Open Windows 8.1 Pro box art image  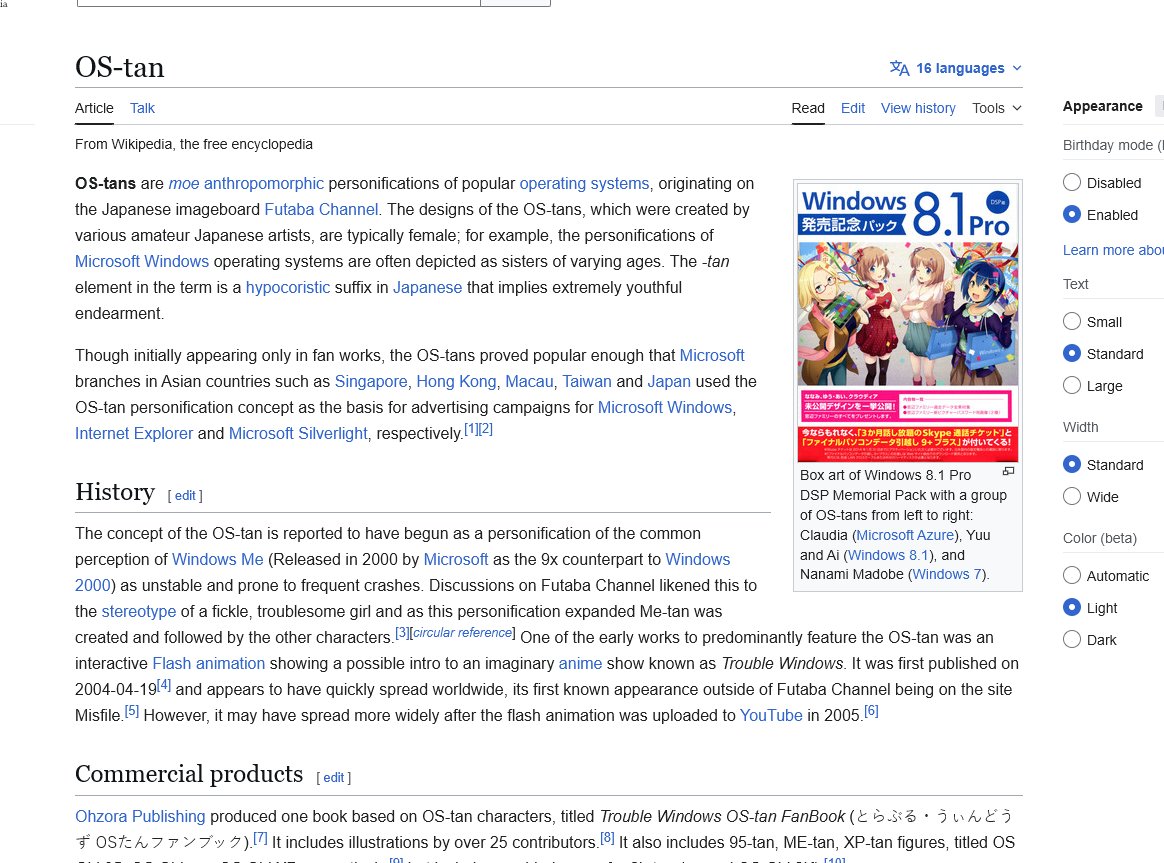tap(907, 323)
